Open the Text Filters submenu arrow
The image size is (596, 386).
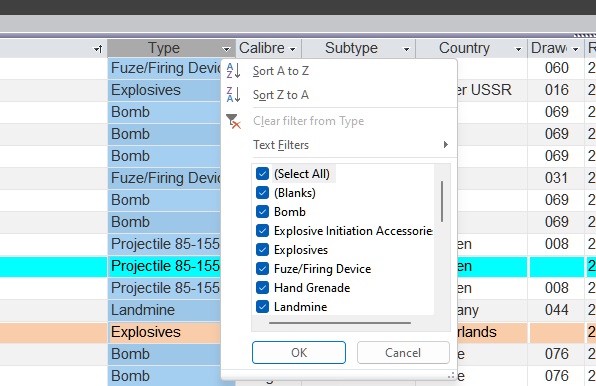click(445, 145)
